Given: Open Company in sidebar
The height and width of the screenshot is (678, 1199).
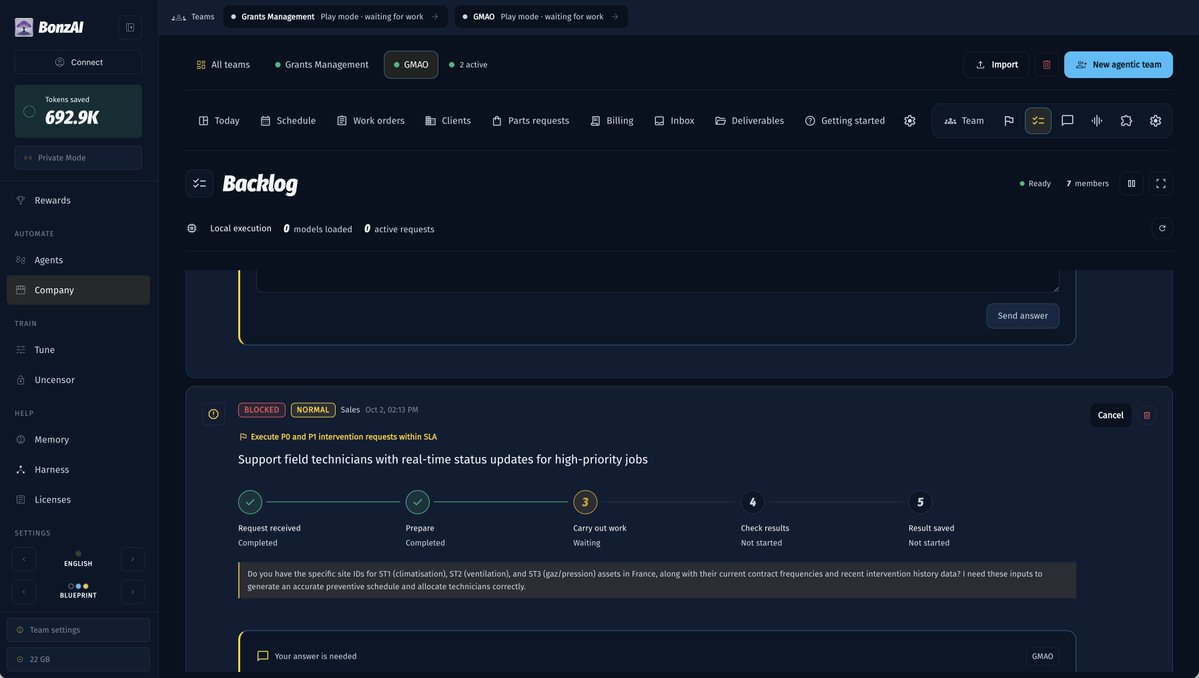Looking at the screenshot, I should 78,290.
